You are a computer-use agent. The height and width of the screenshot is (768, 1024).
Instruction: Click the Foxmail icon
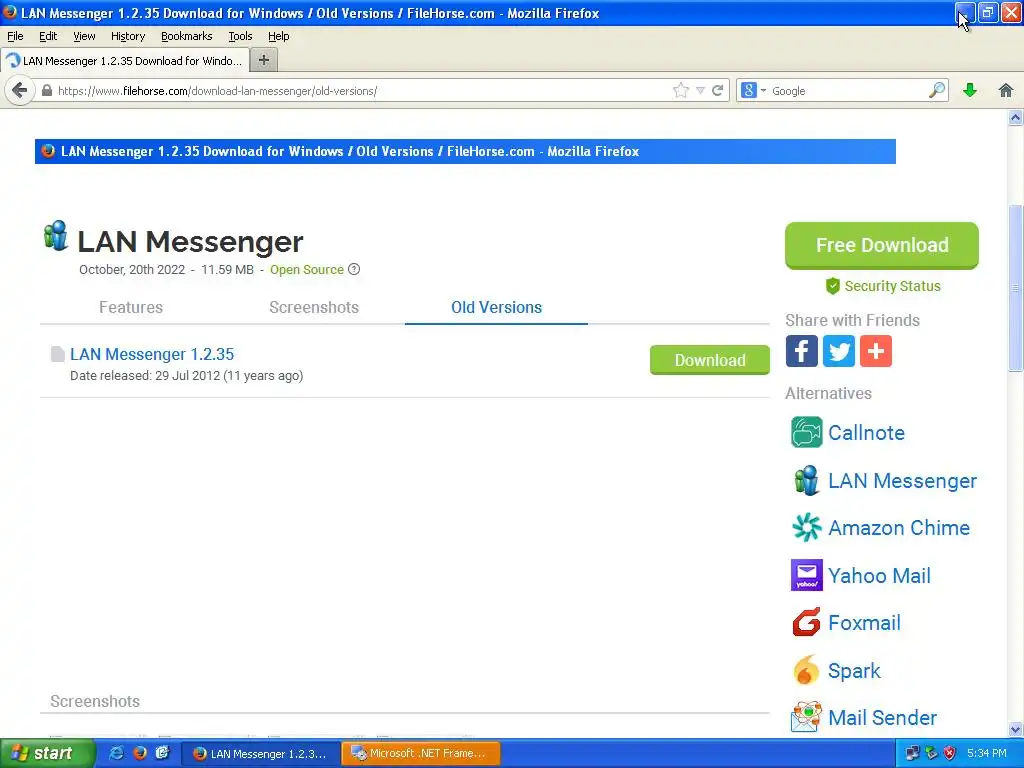[x=807, y=622]
